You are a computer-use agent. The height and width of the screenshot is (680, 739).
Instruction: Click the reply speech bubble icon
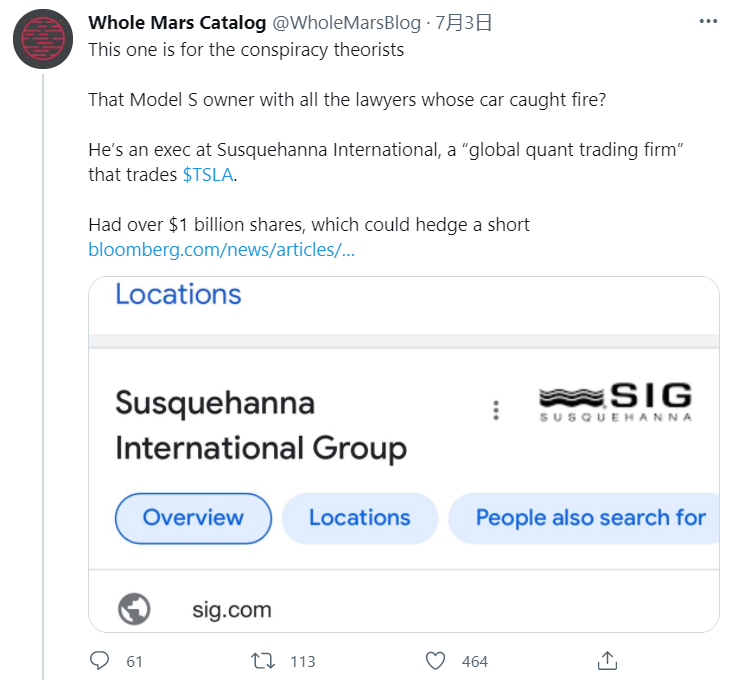click(99, 661)
